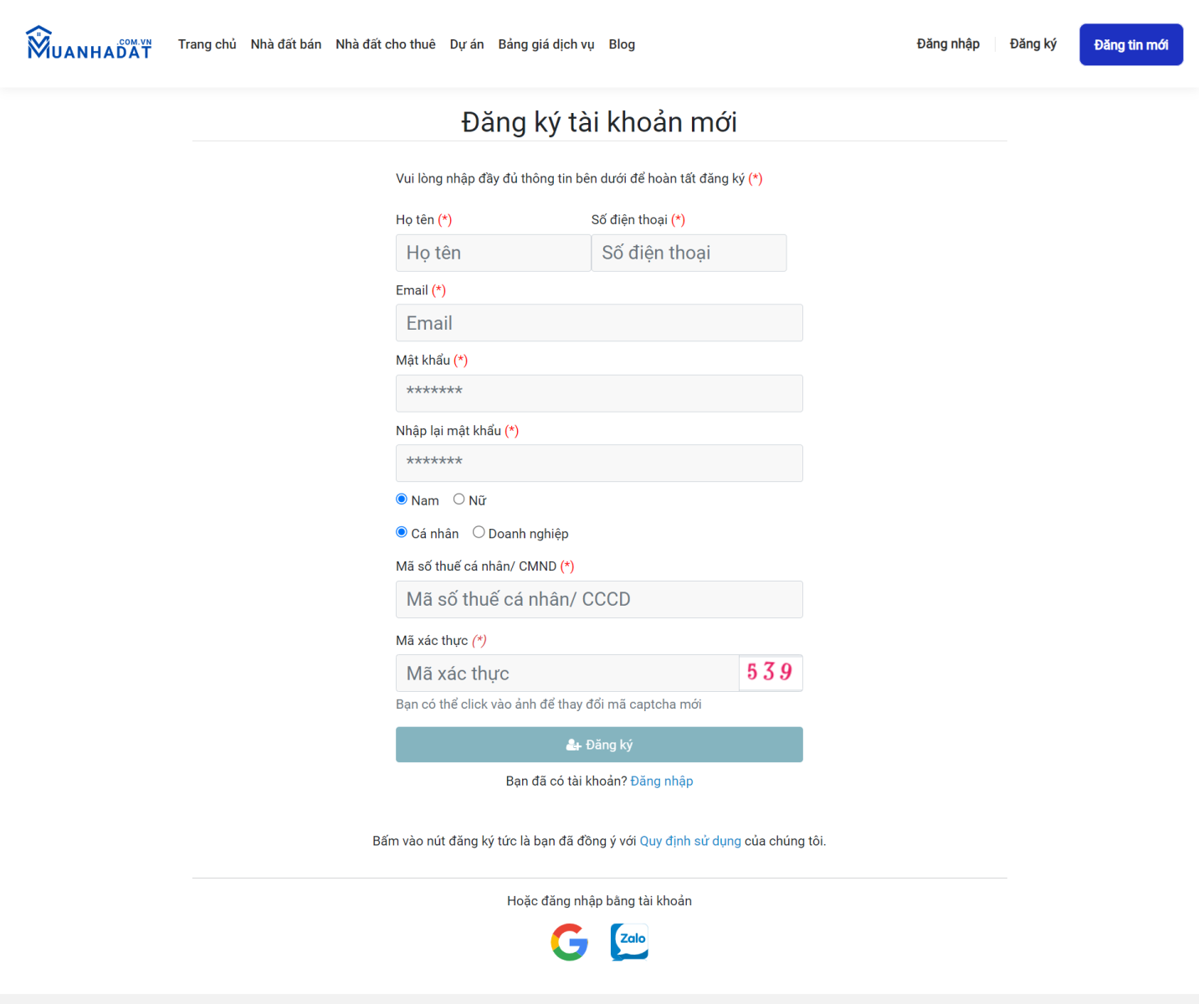Image resolution: width=1204 pixels, height=1004 pixels.
Task: Select the Nữ gender radio button
Action: (x=459, y=499)
